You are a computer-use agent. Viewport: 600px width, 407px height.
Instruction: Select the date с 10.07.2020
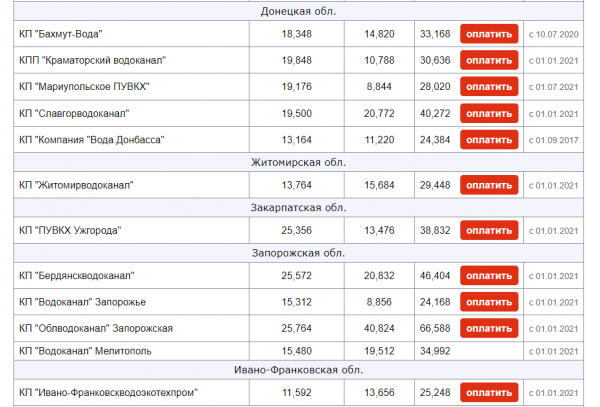[553, 35]
